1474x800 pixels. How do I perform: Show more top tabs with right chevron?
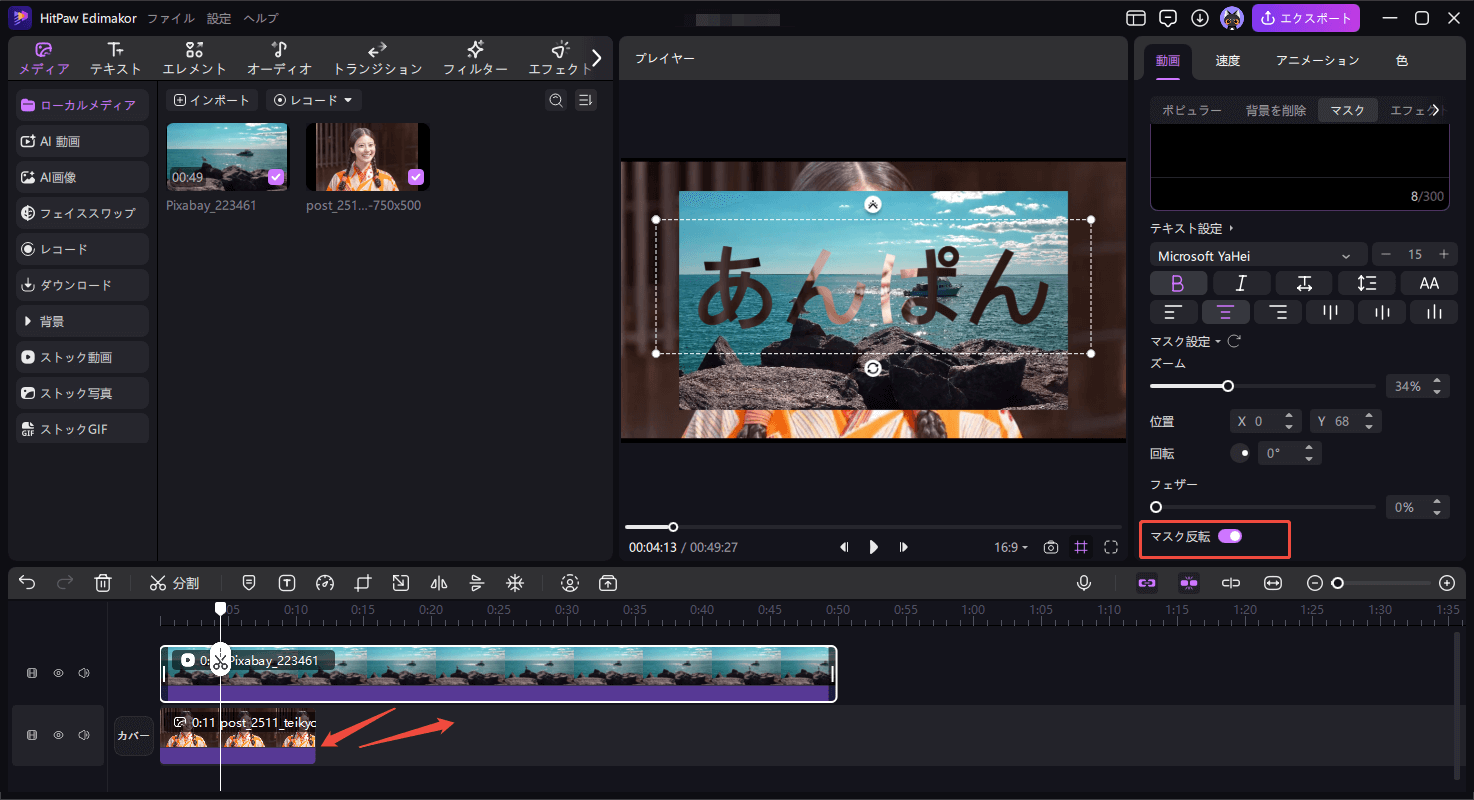[x=597, y=58]
